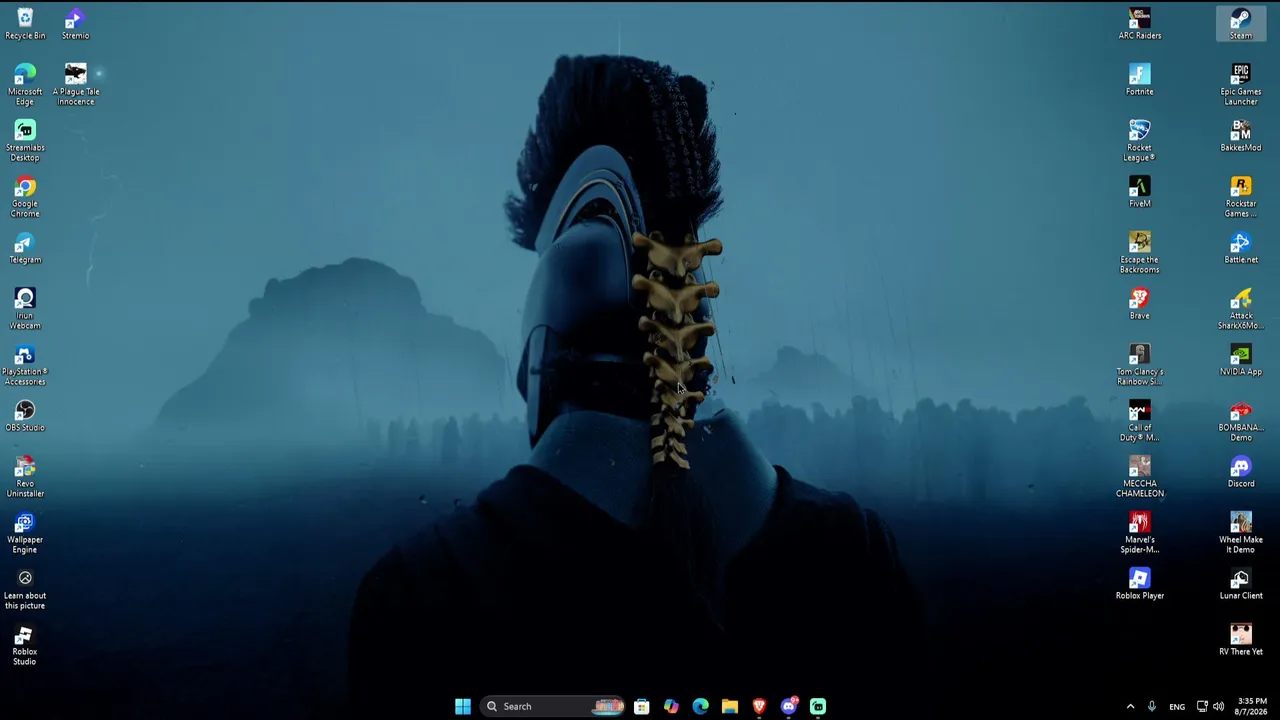The image size is (1280, 720).
Task: Select the Telegram desktop shortcut
Action: [x=25, y=248]
